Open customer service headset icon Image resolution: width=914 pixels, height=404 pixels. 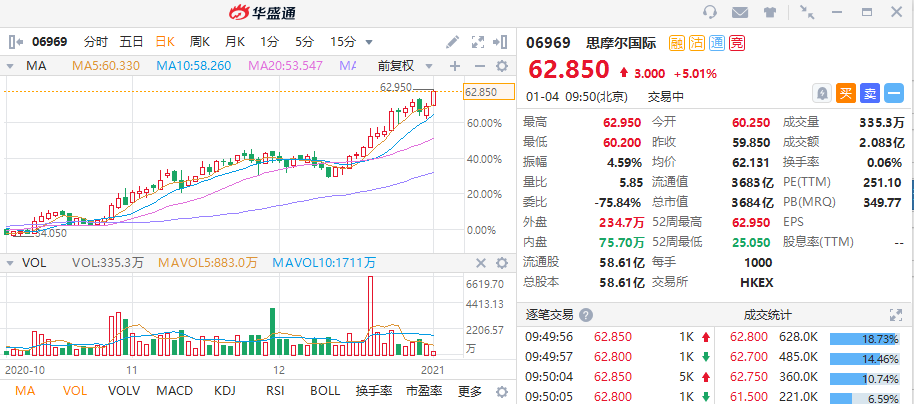point(710,12)
